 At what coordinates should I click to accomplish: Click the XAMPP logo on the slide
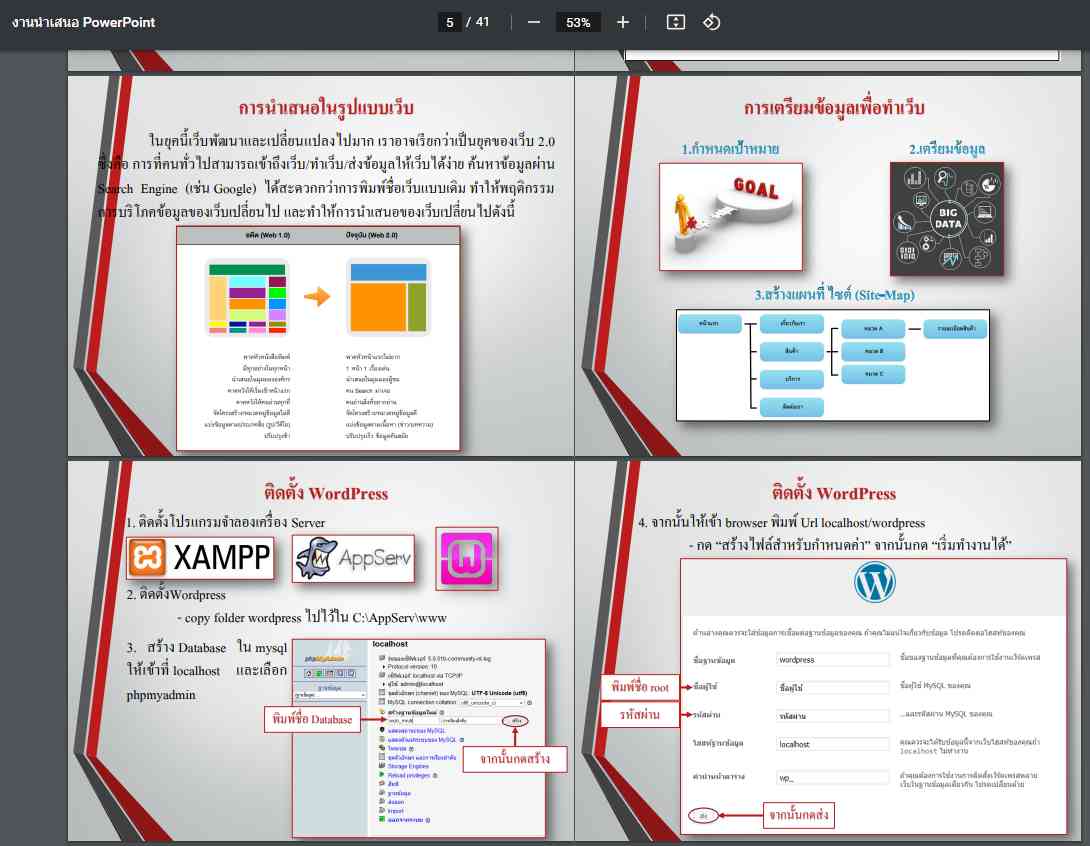point(200,559)
